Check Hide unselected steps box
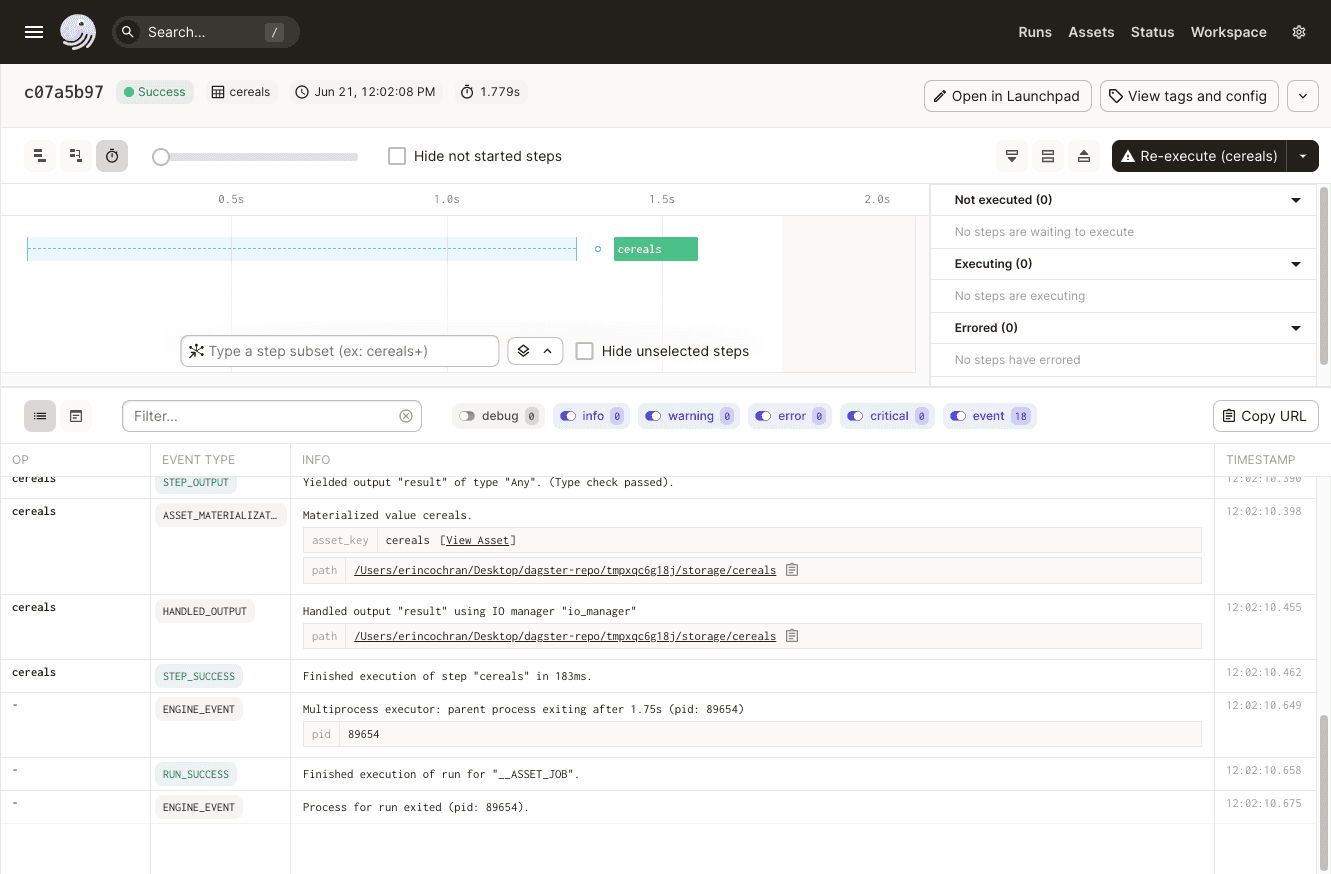Viewport: 1331px width, 874px height. point(585,351)
